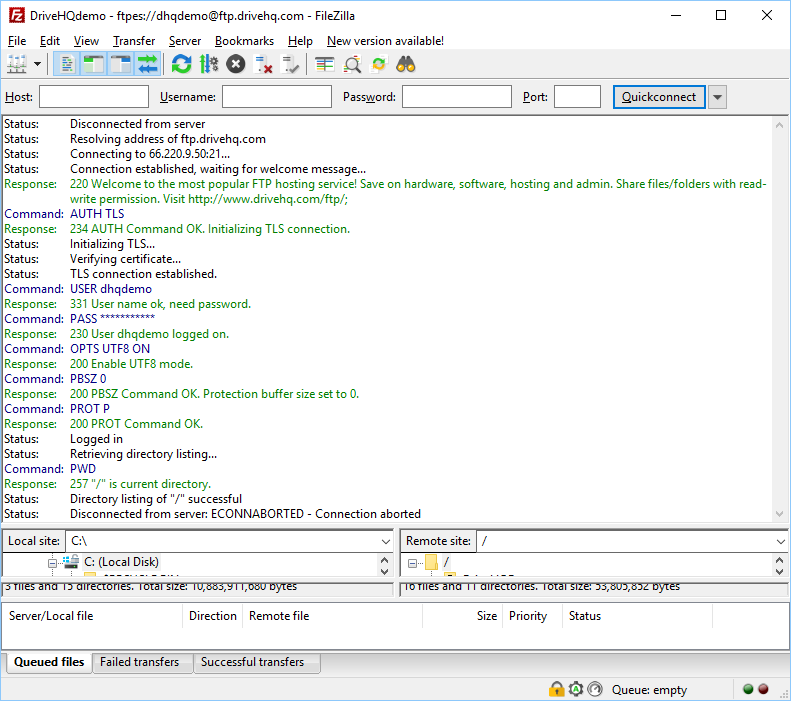Open the Transfer menu
791x701 pixels.
click(x=134, y=41)
